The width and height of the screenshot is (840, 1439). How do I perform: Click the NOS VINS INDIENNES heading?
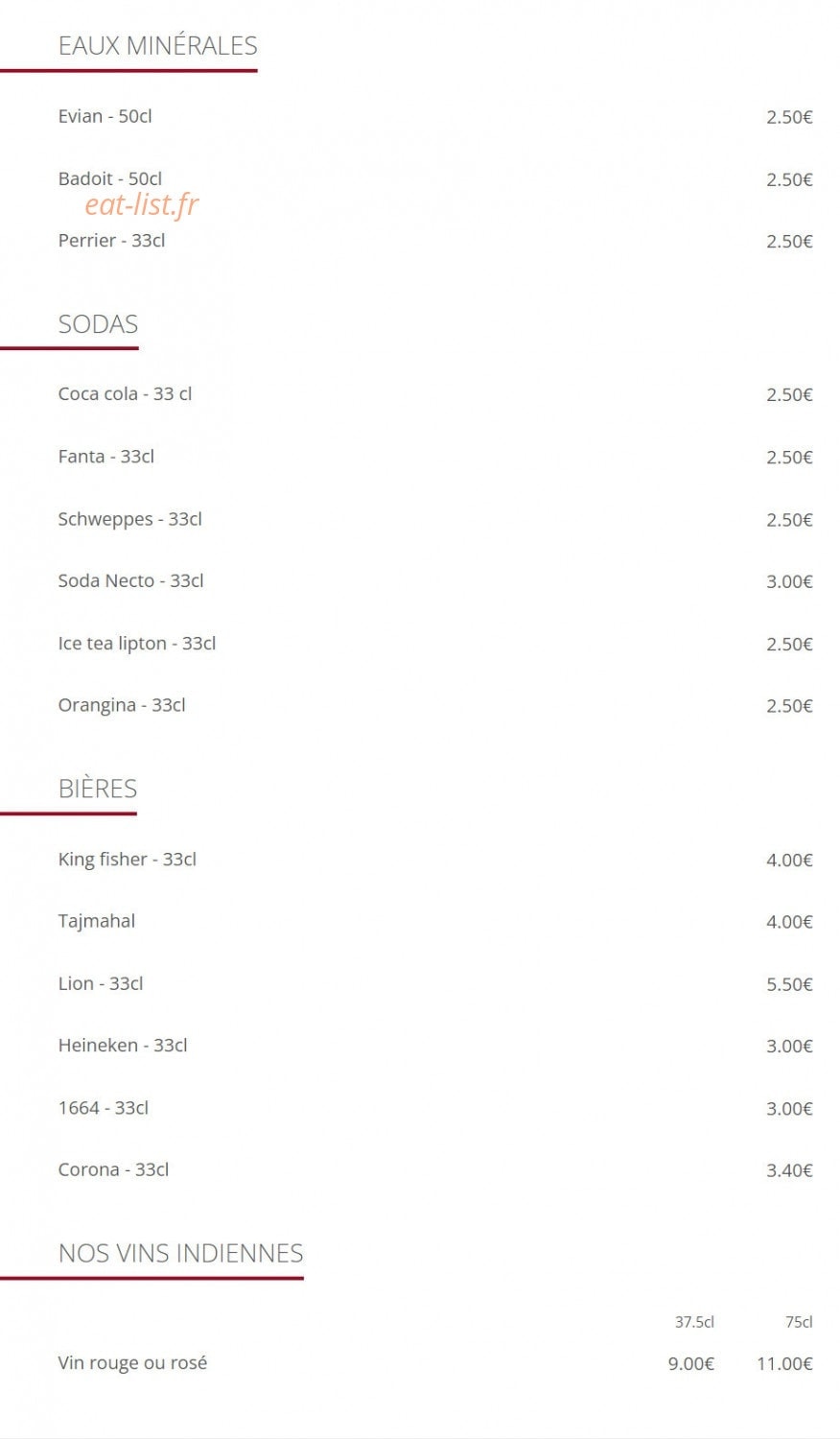(x=181, y=1253)
